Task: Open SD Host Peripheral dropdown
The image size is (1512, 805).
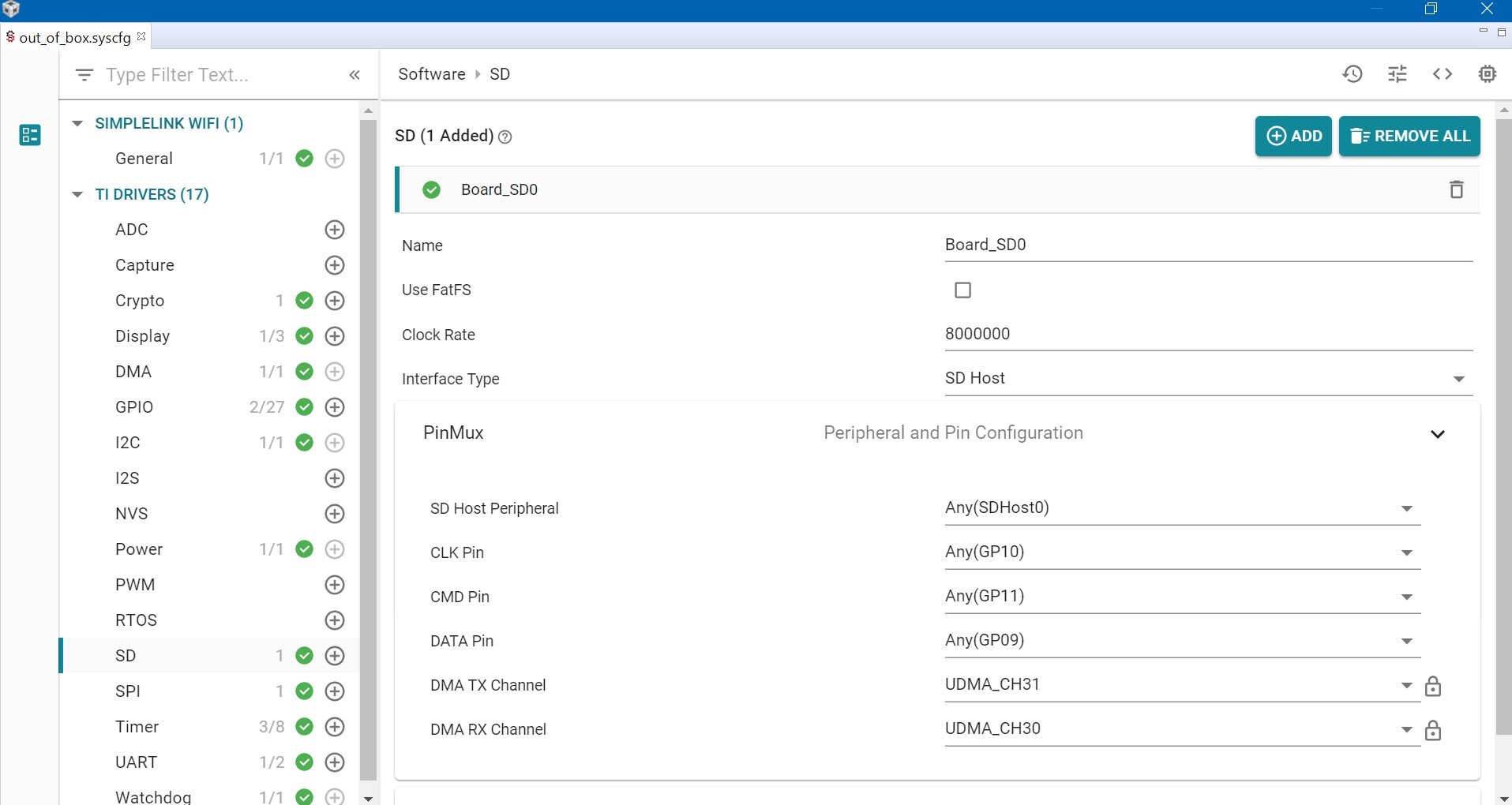Action: pos(1183,508)
